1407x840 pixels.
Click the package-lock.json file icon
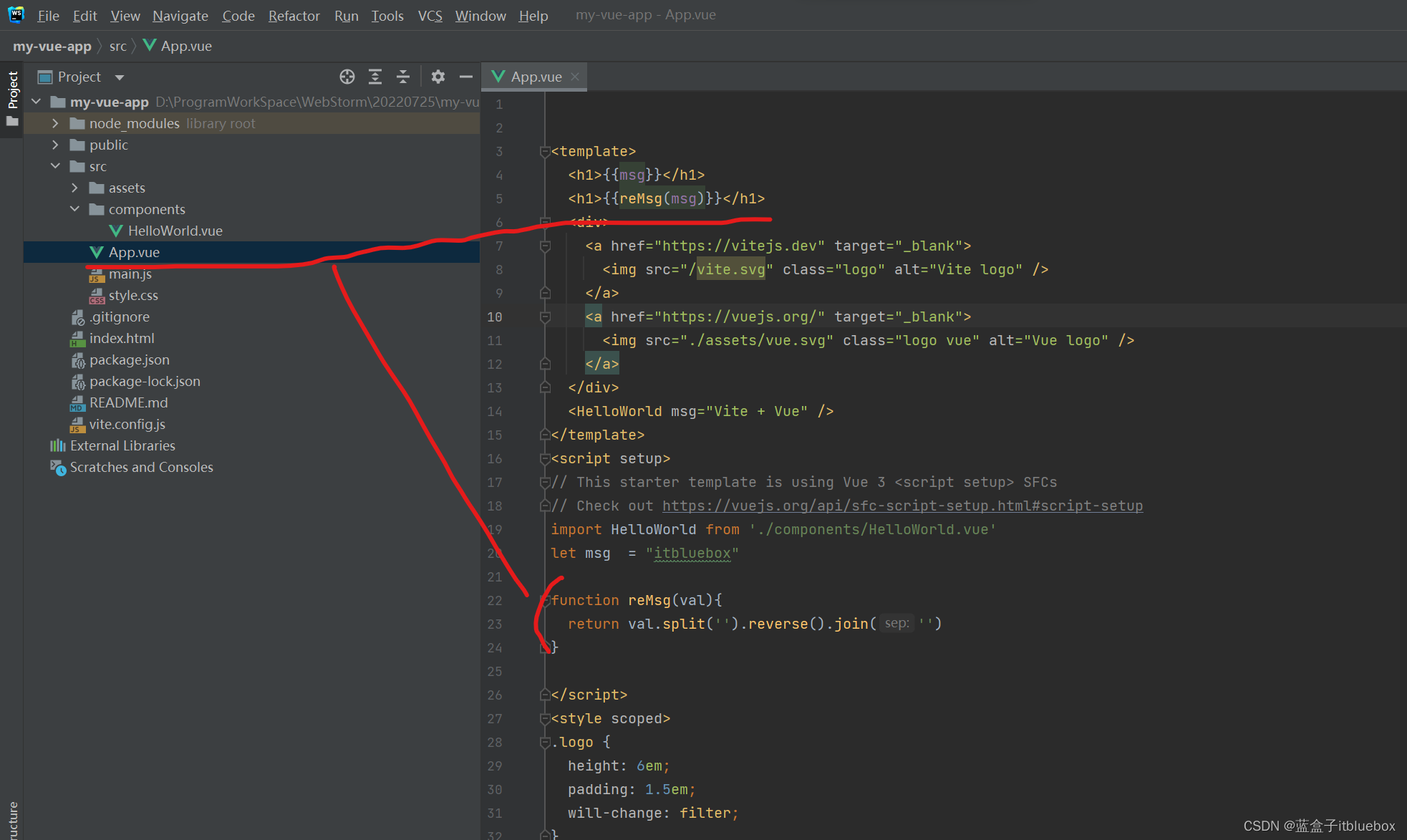[78, 382]
